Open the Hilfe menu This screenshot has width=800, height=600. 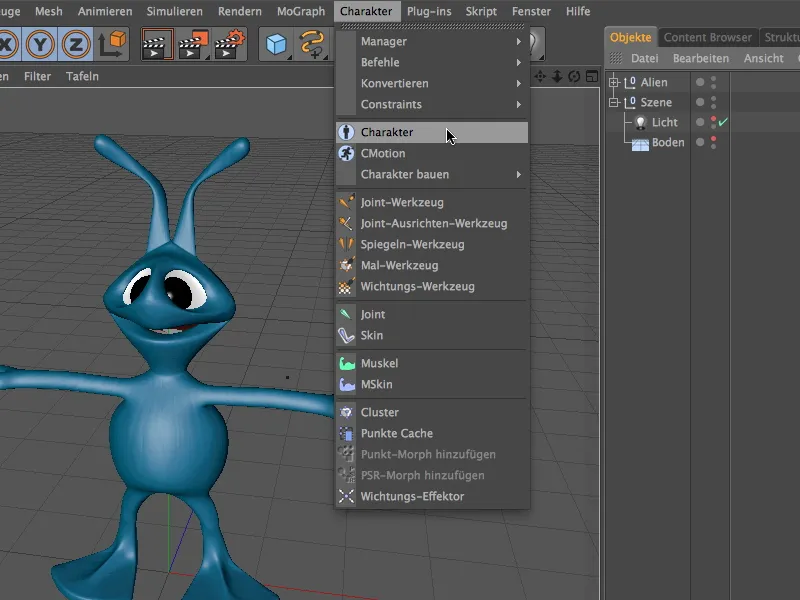[578, 11]
